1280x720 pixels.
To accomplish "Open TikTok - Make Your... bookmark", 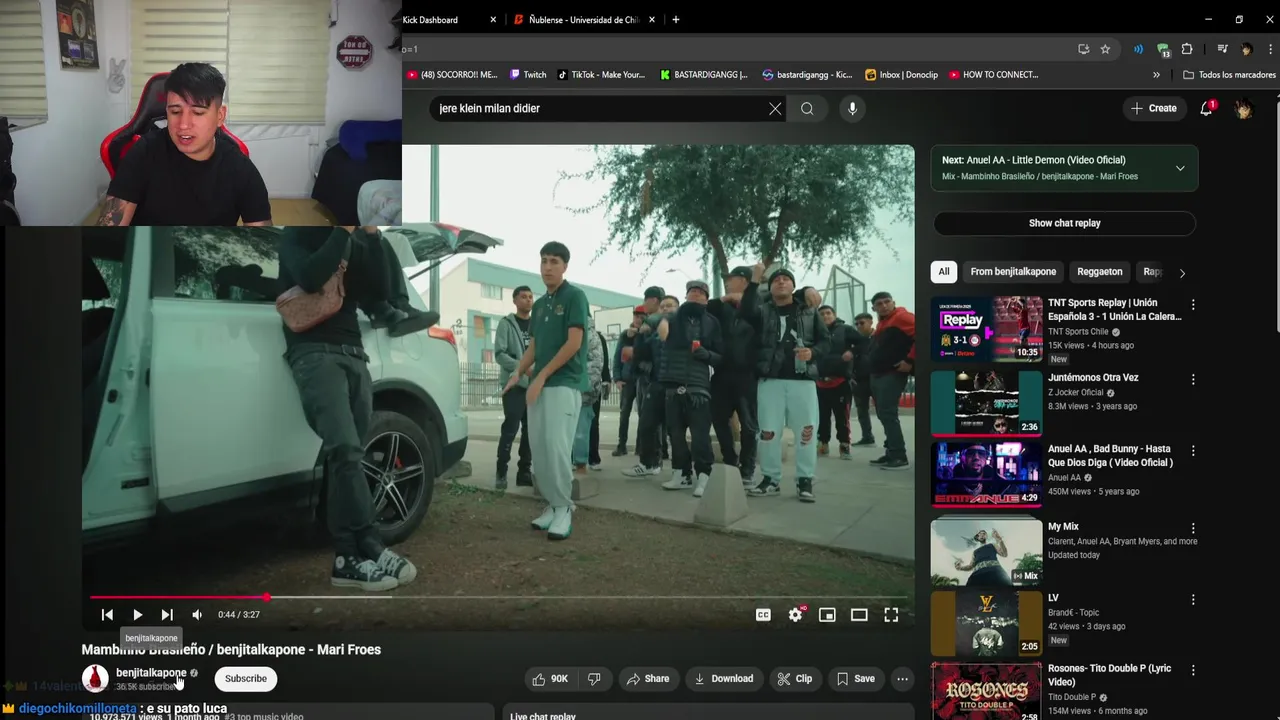I will tap(601, 75).
